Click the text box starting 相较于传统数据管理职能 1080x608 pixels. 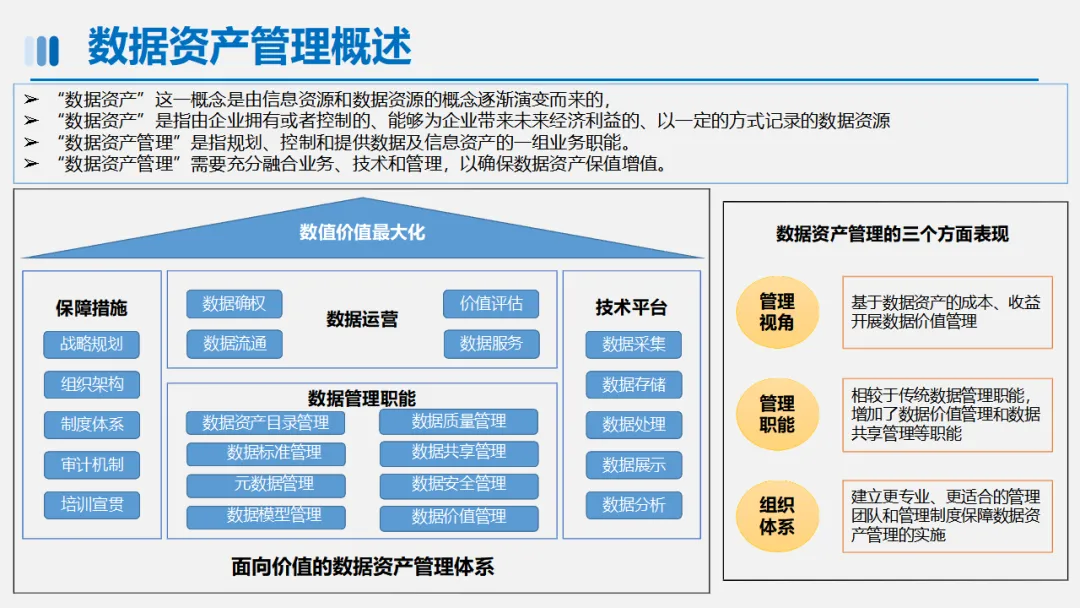947,415
